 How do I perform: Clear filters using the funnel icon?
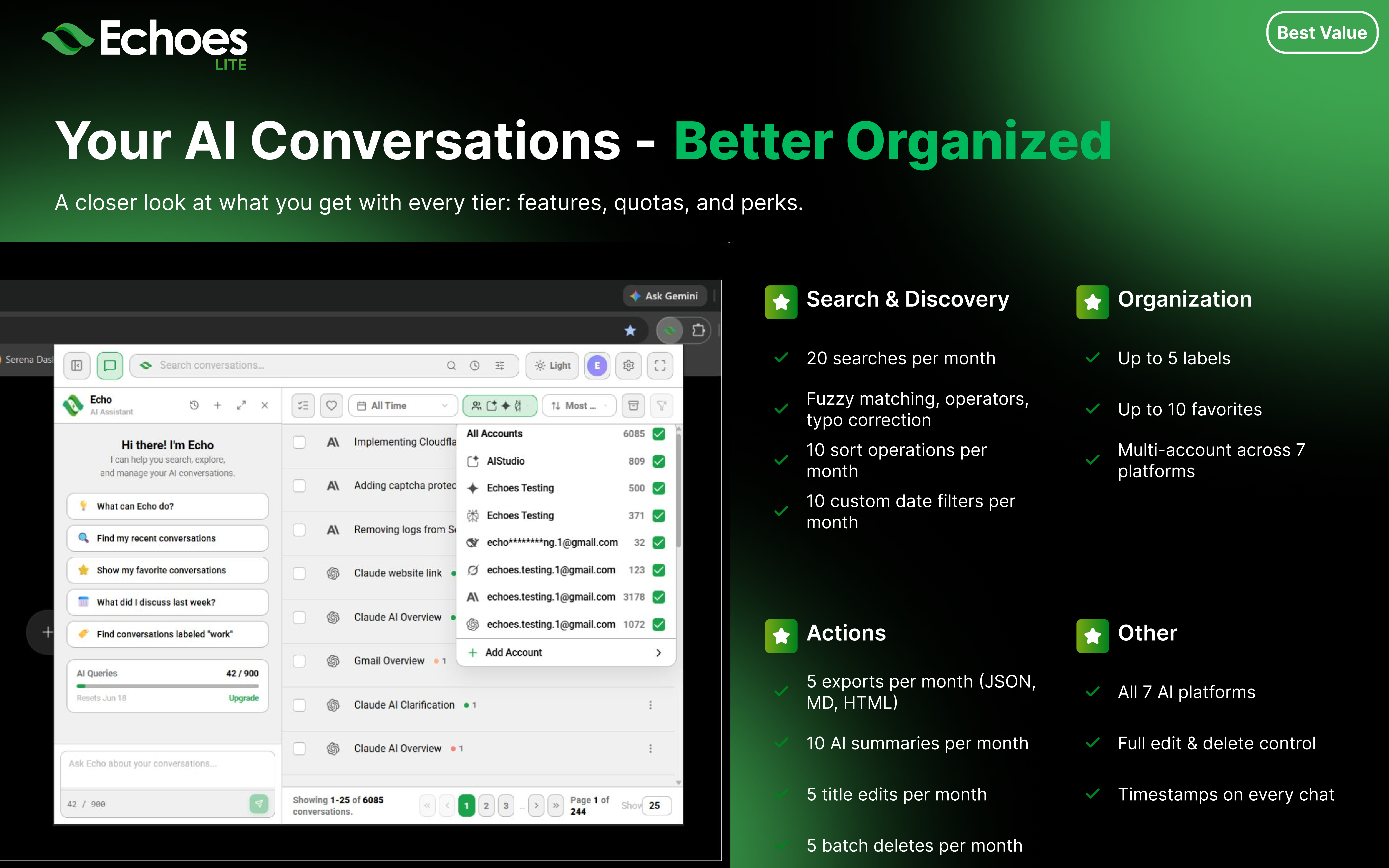click(662, 406)
